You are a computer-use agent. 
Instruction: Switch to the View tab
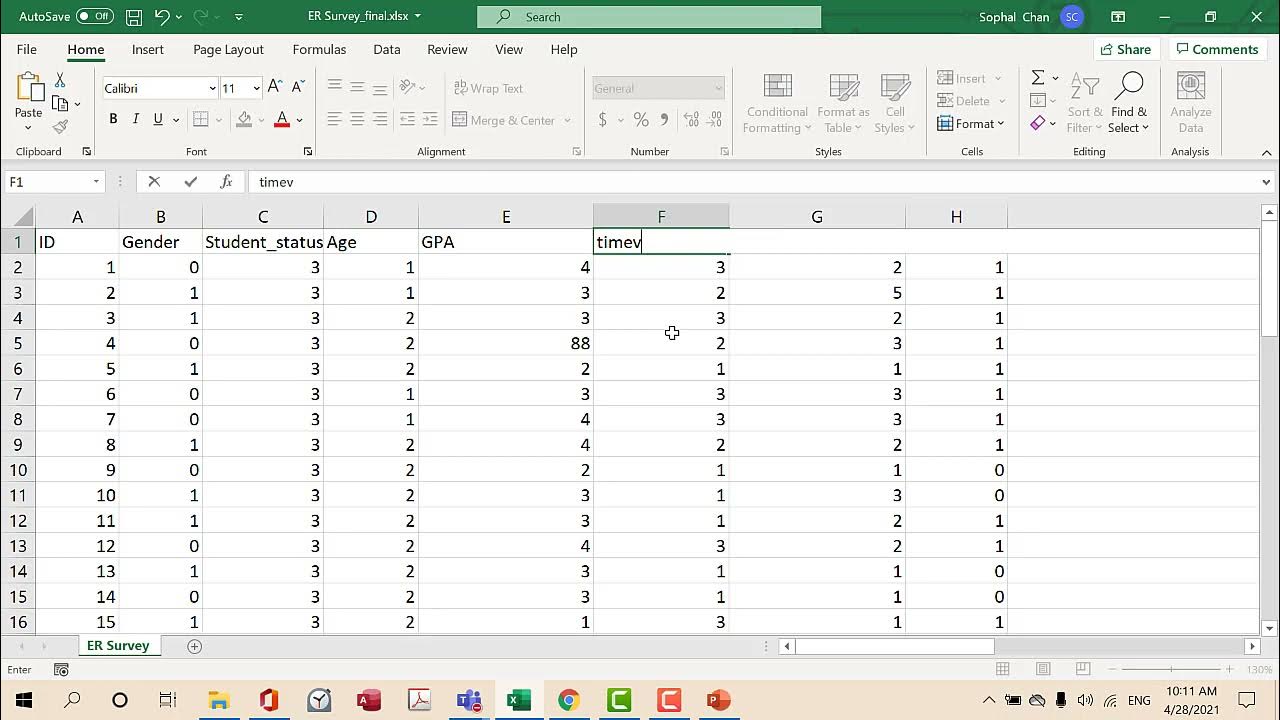click(509, 49)
